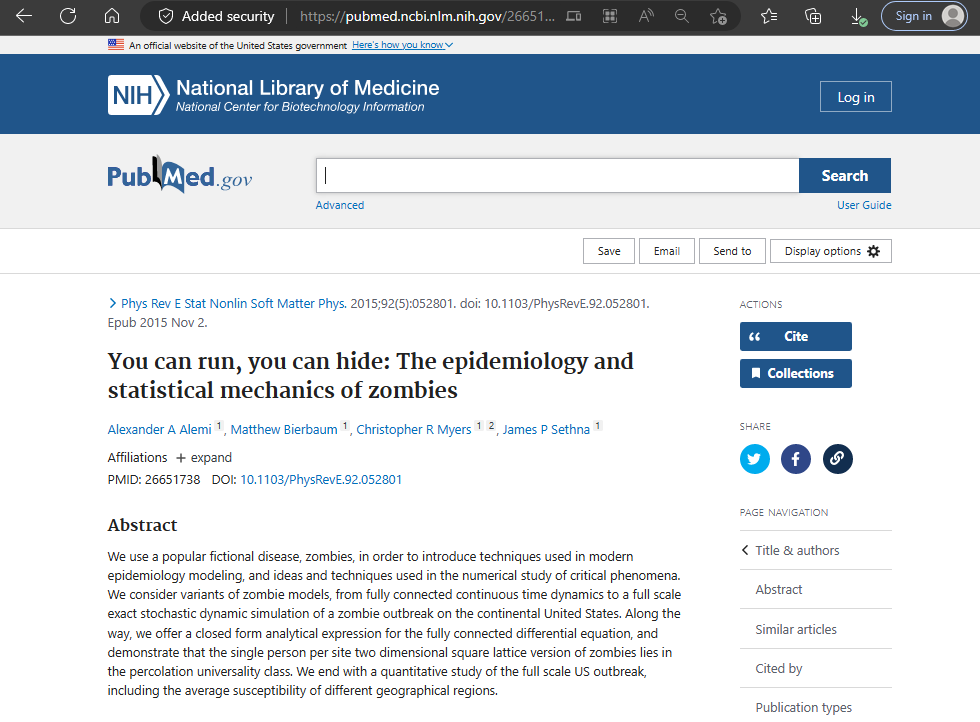Open the Favorites list icon

pyautogui.click(x=769, y=16)
